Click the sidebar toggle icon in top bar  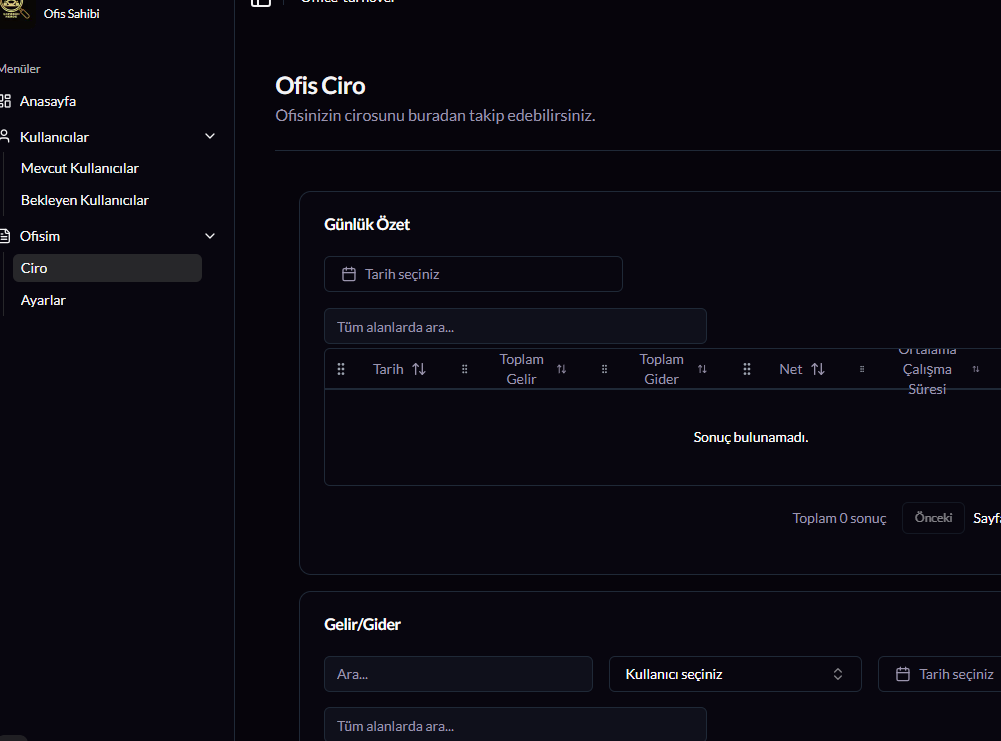click(x=260, y=3)
